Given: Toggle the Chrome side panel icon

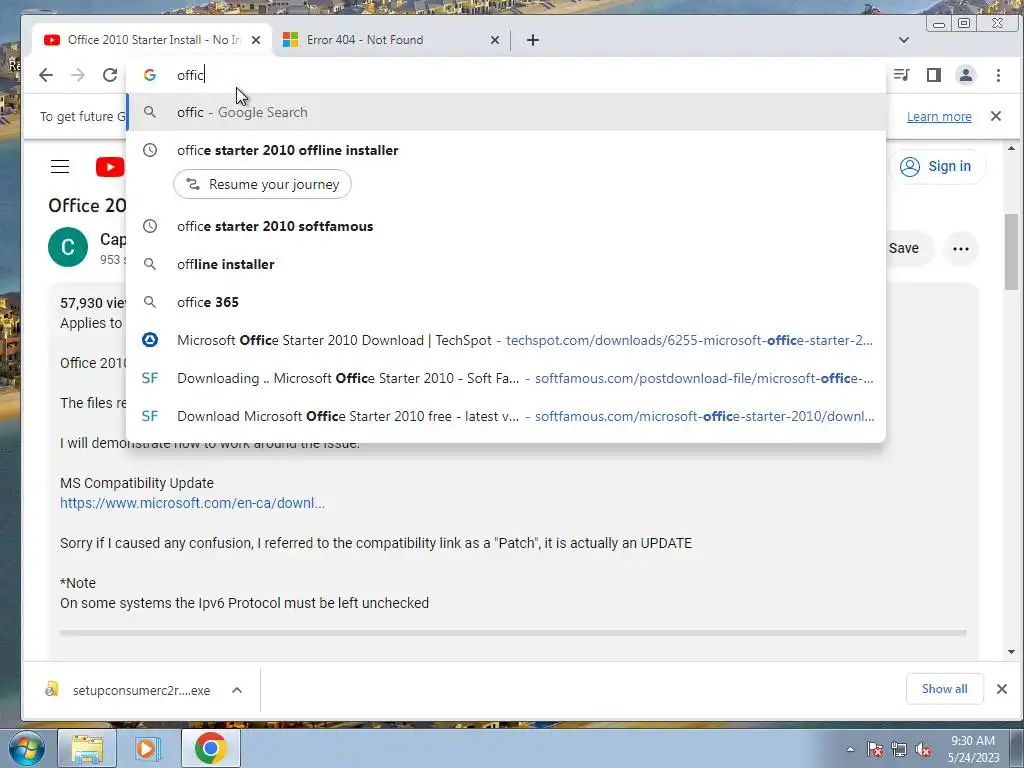Looking at the screenshot, I should pyautogui.click(x=934, y=75).
